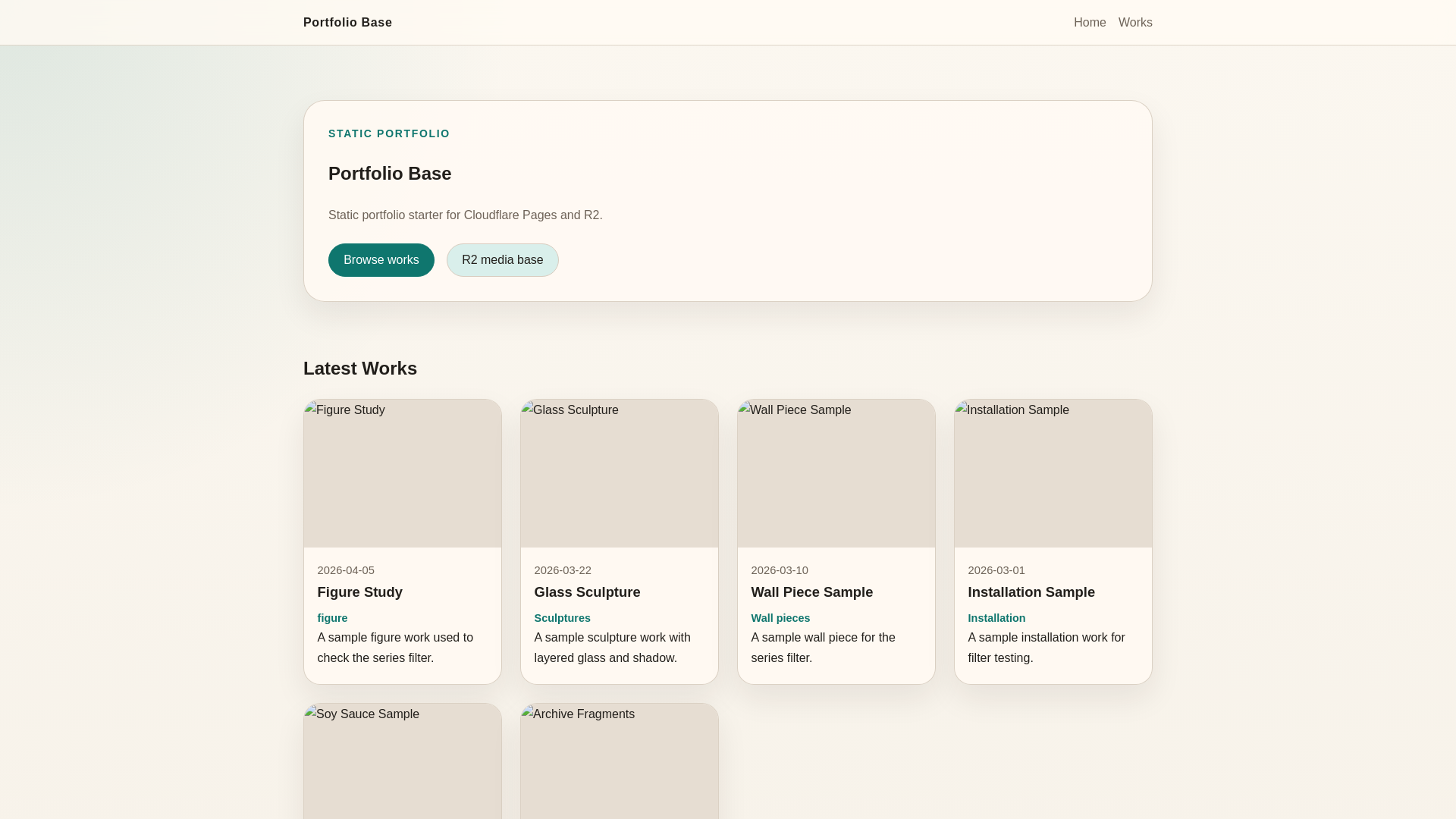The image size is (1456, 819).
Task: Click the Glass Sculpture card title
Action: coord(587,592)
